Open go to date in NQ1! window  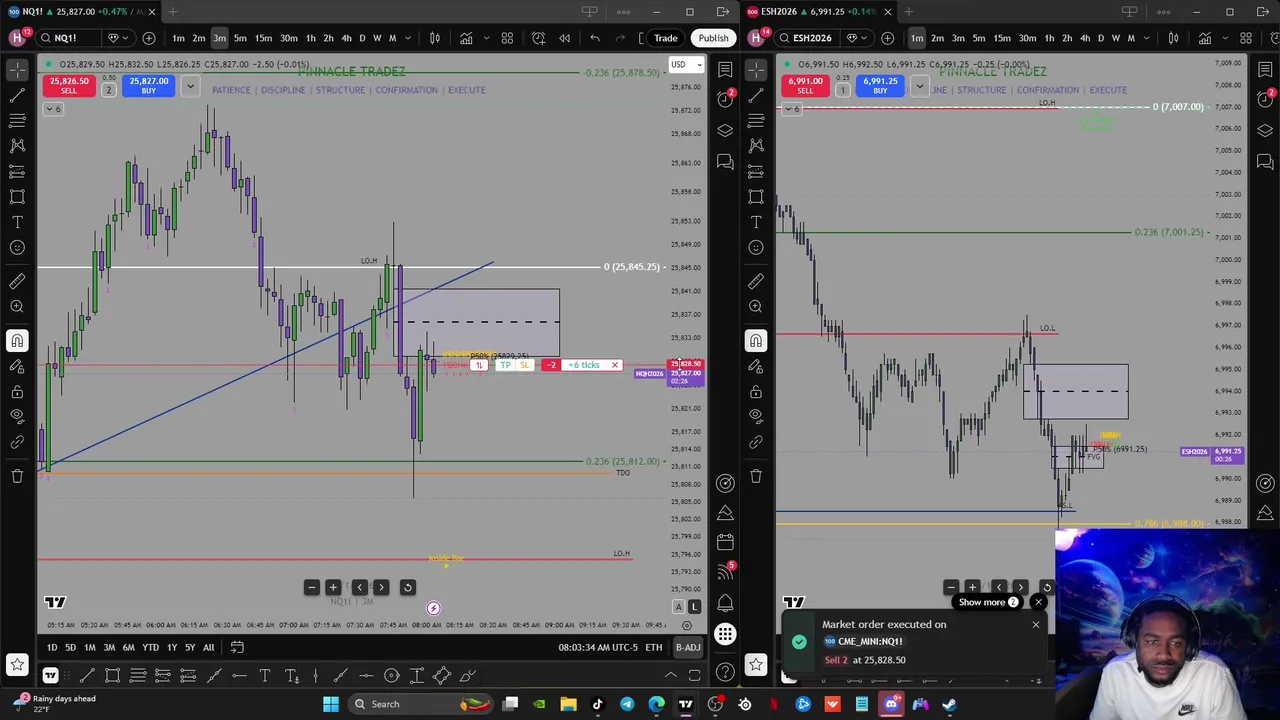pyautogui.click(x=237, y=648)
